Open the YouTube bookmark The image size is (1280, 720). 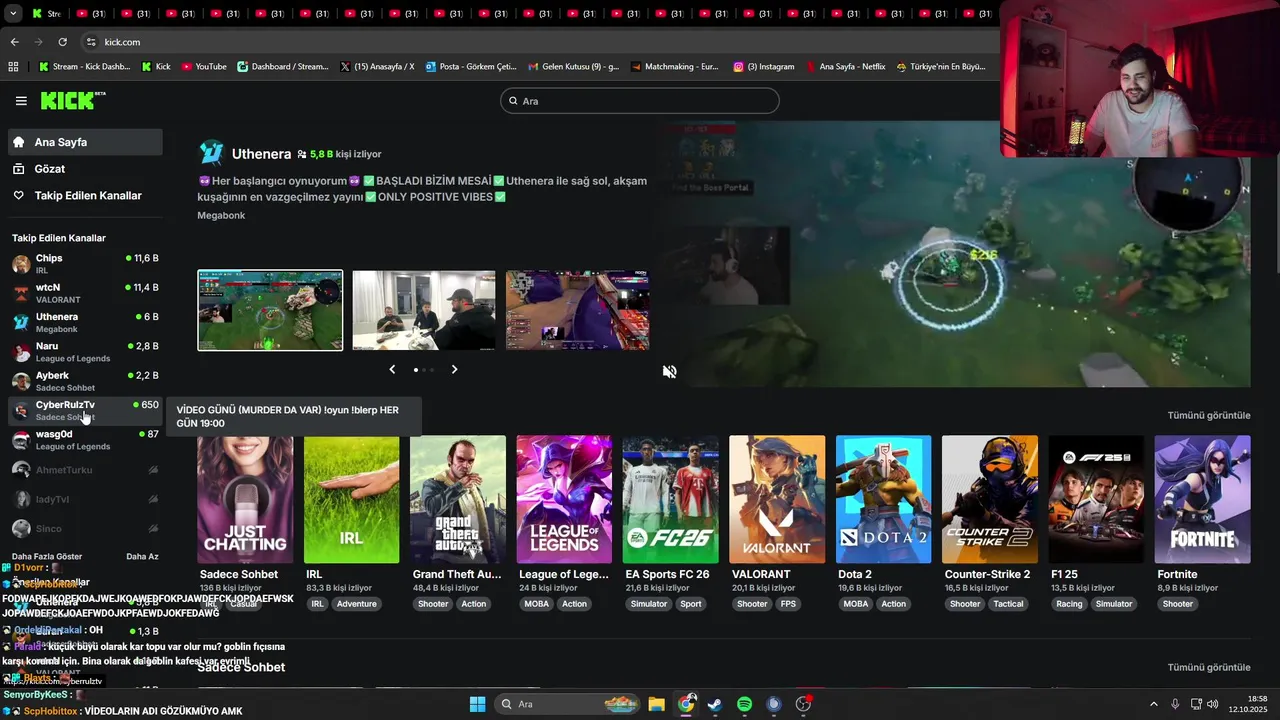coord(204,67)
